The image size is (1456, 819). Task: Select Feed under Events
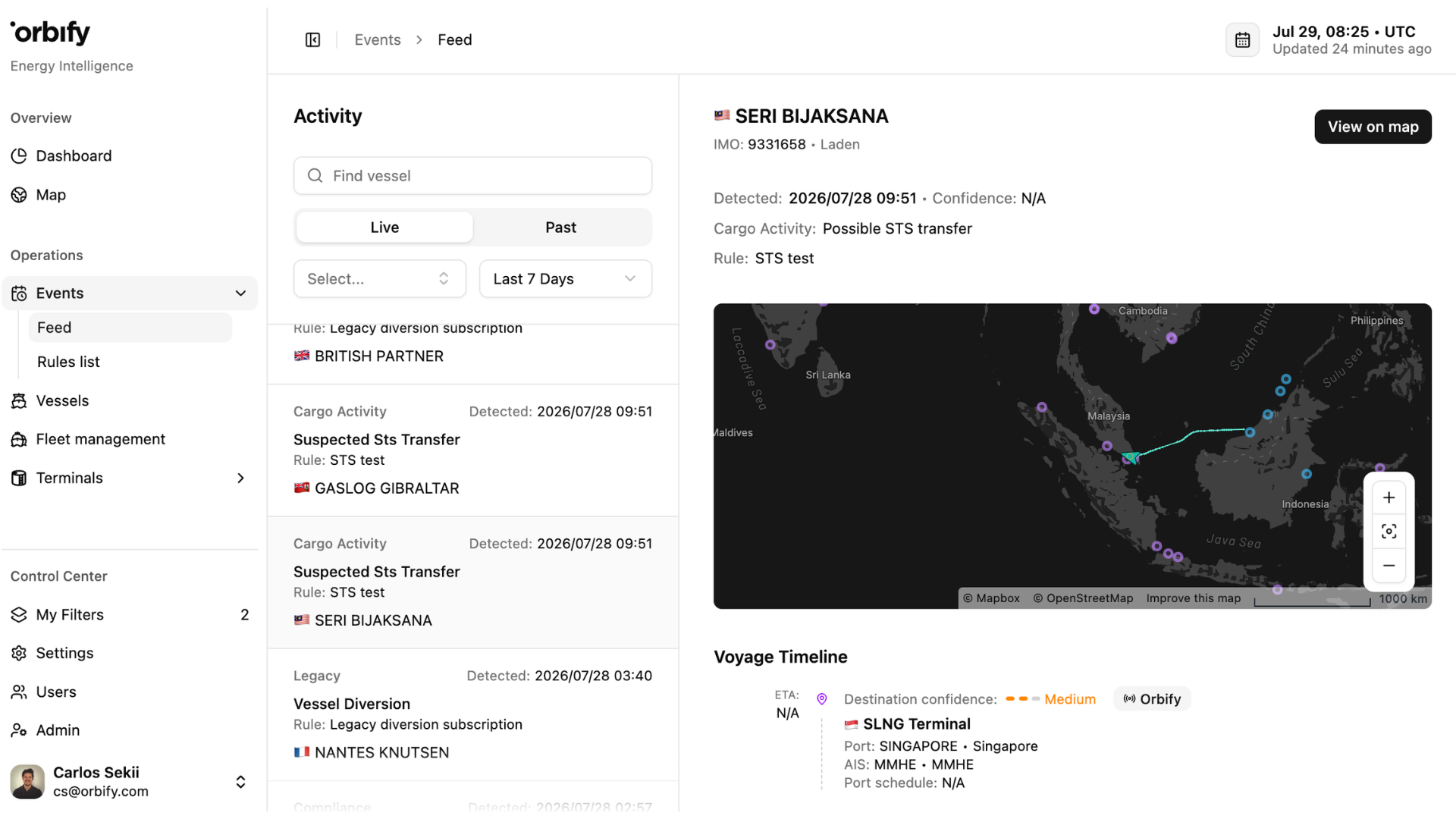click(x=130, y=328)
